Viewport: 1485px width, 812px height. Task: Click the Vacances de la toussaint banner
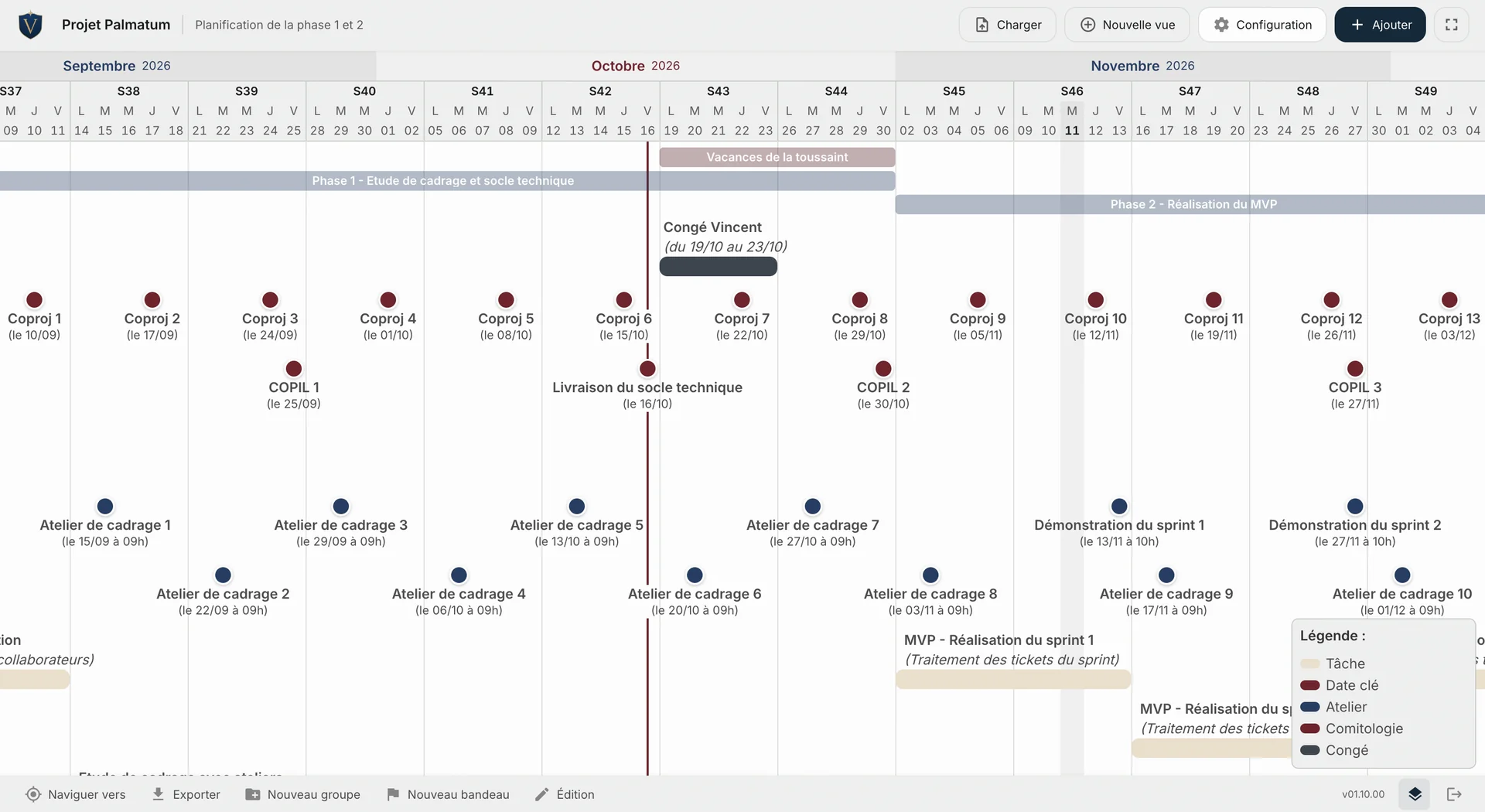pyautogui.click(x=777, y=157)
